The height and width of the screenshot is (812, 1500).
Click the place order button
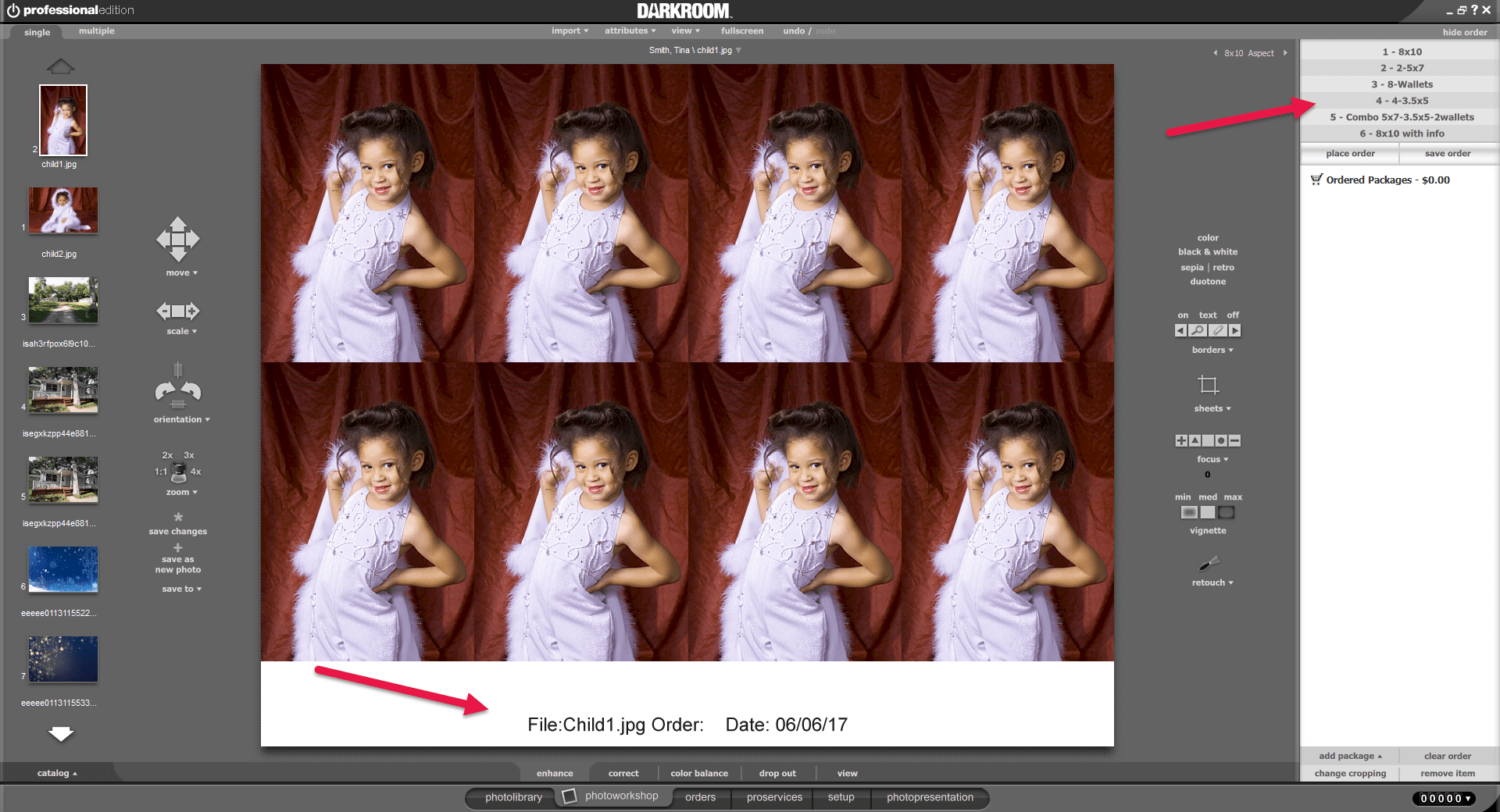point(1349,153)
